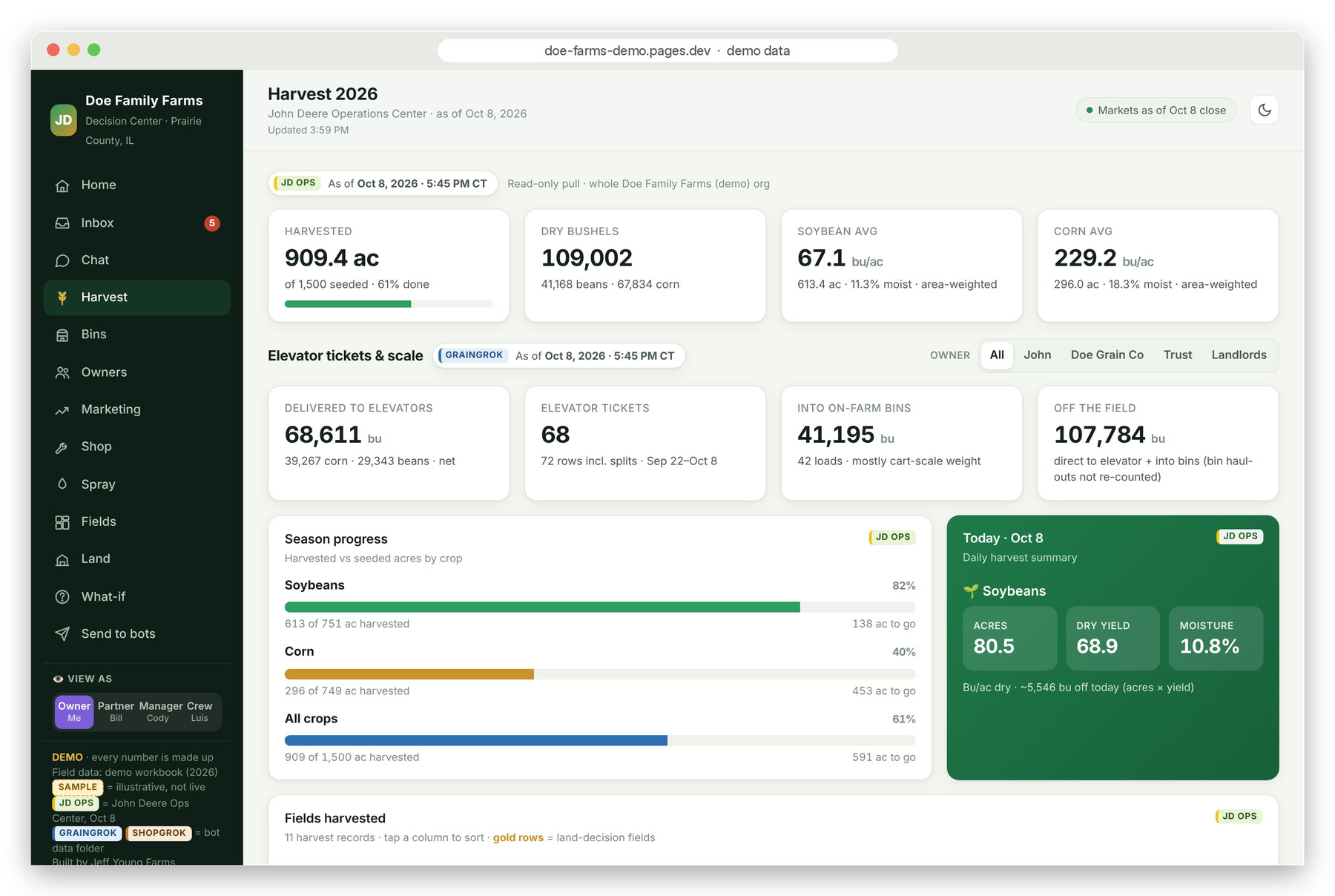This screenshot has width=1335, height=896.
Task: Click the Chat bubble icon
Action: click(x=62, y=260)
